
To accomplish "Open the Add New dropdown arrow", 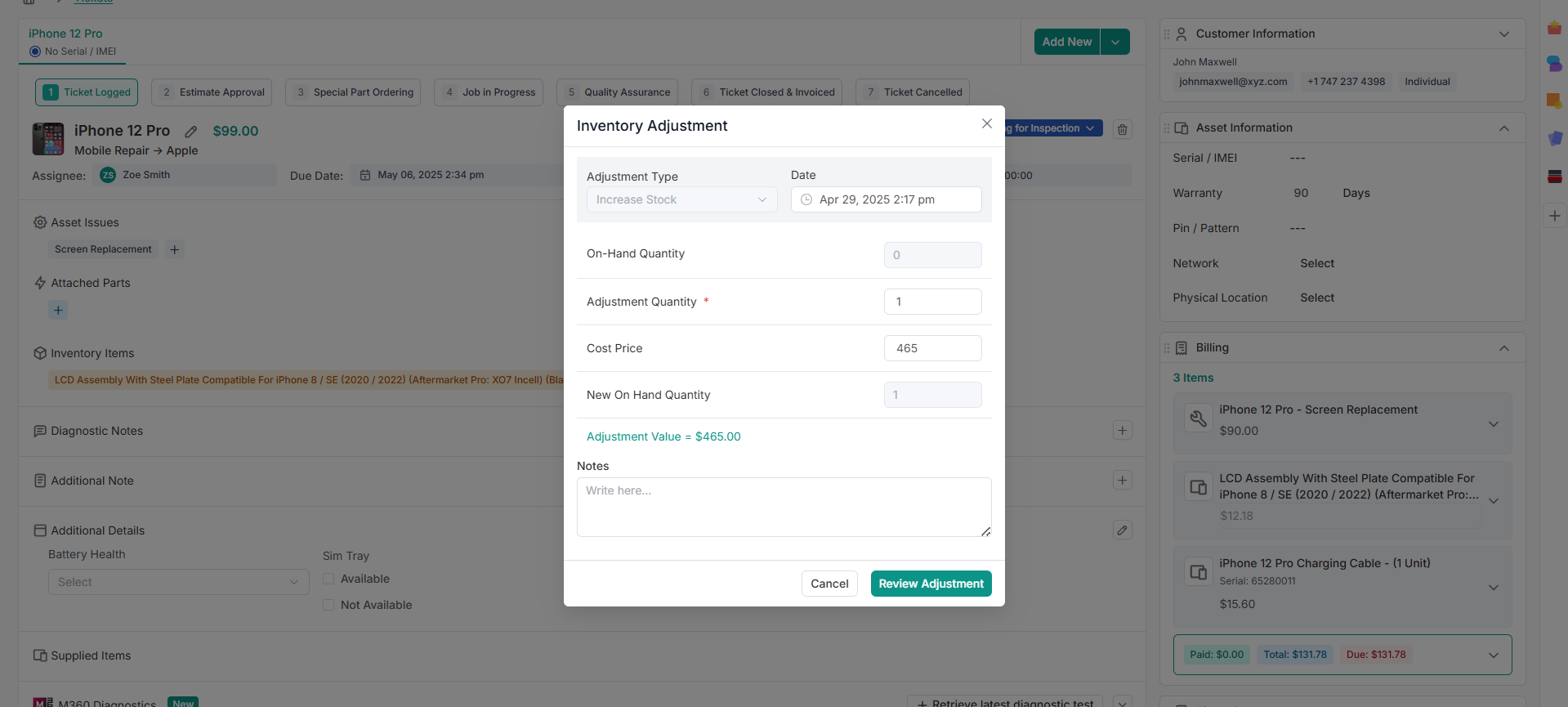I will pyautogui.click(x=1115, y=42).
